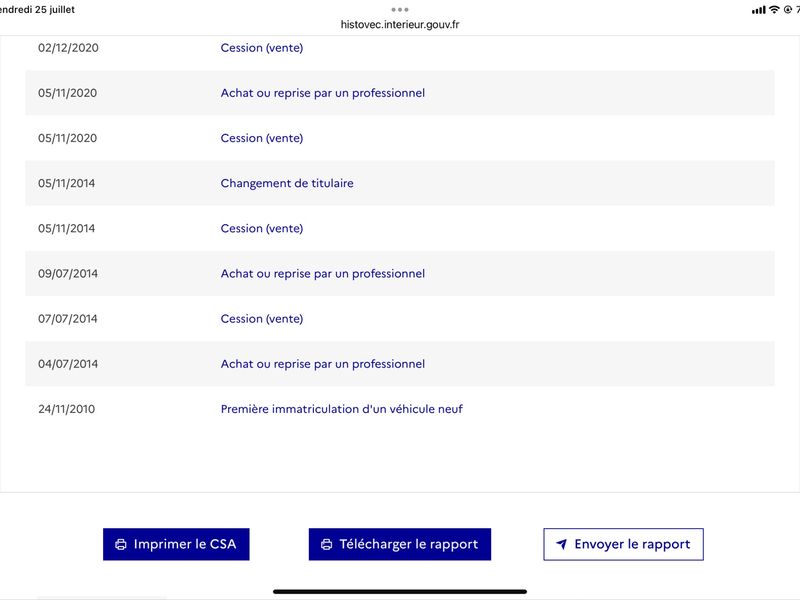The width and height of the screenshot is (800, 600).
Task: Tap the histovec.interieur.gouv.fr address bar
Action: (x=399, y=24)
